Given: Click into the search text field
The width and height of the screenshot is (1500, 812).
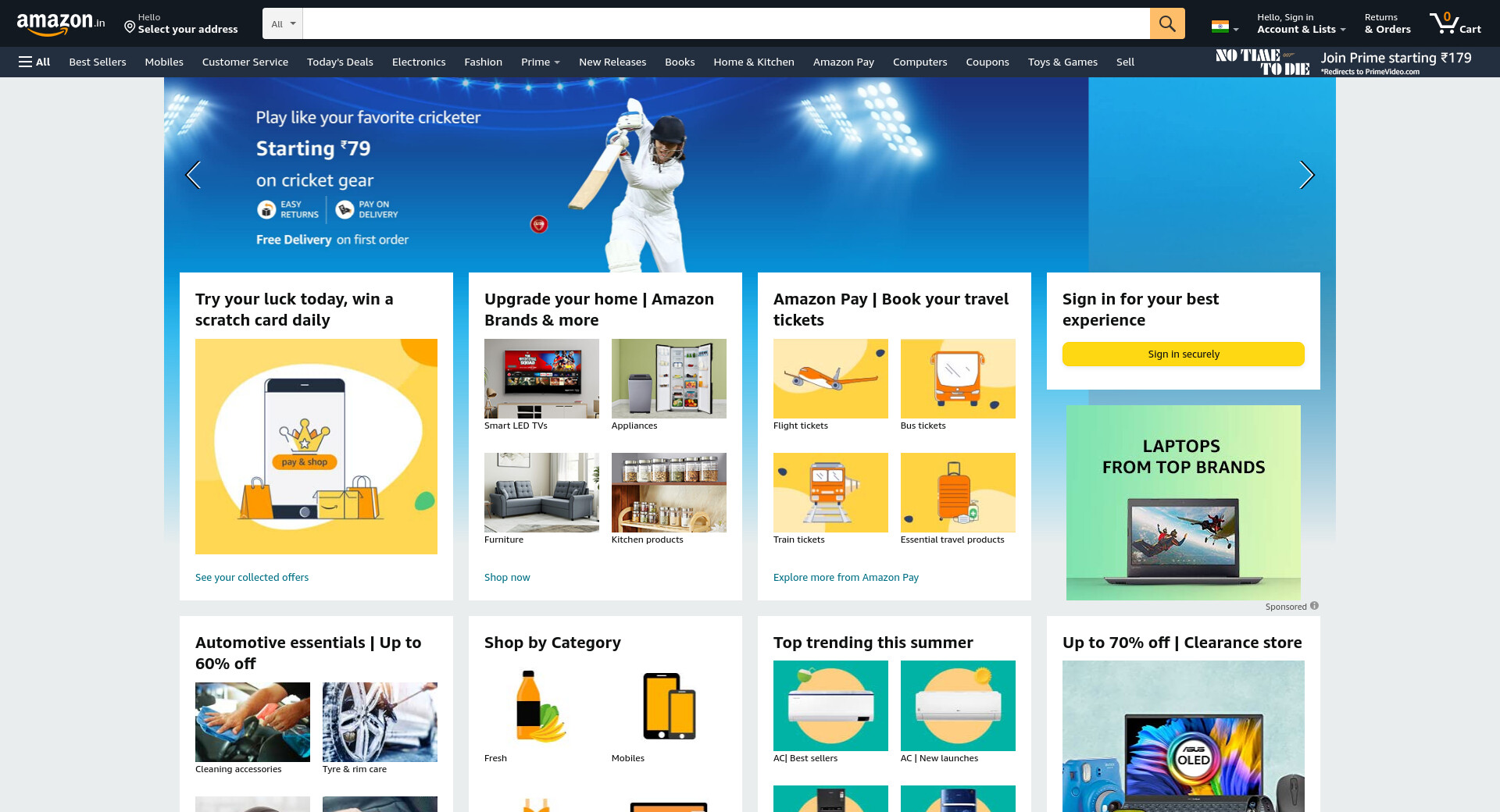Looking at the screenshot, I should tap(725, 23).
